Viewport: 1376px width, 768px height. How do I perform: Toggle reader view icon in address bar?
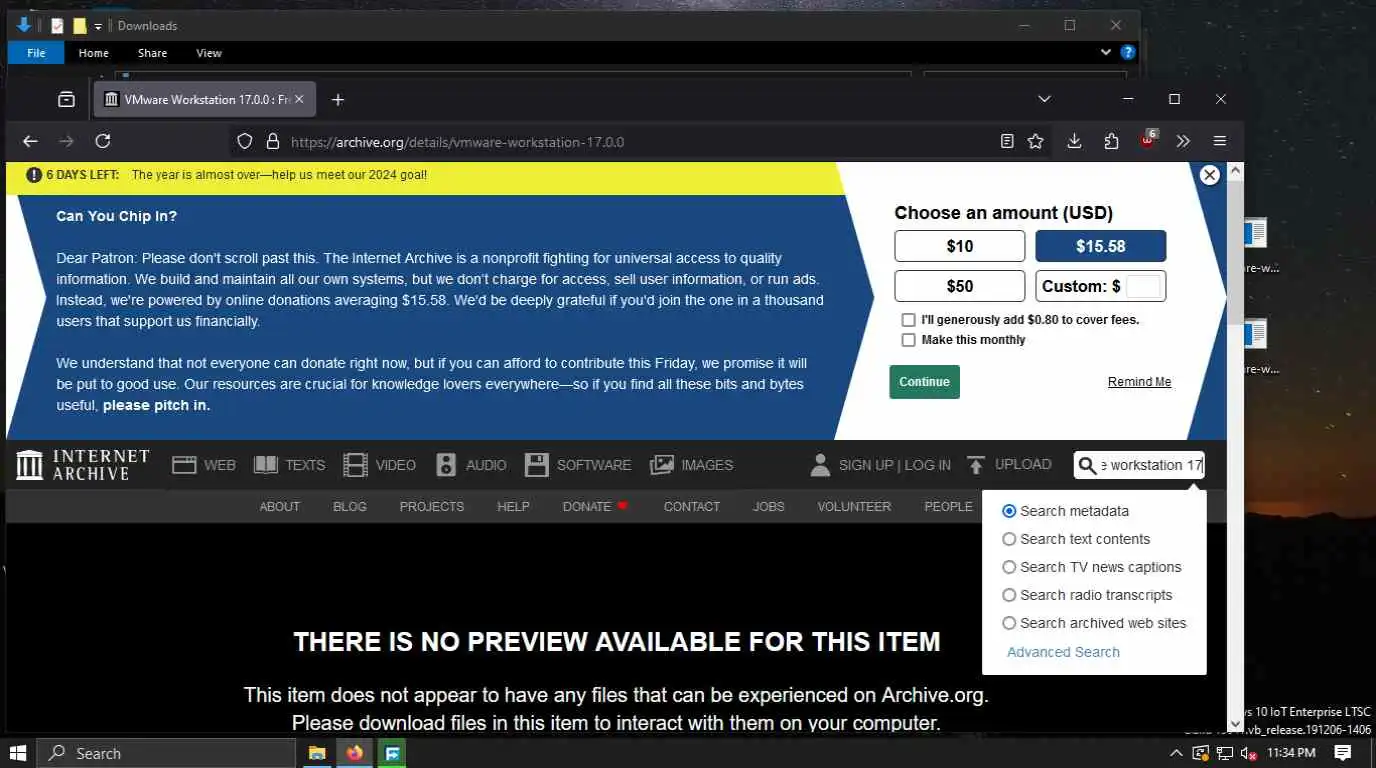[x=1007, y=142]
